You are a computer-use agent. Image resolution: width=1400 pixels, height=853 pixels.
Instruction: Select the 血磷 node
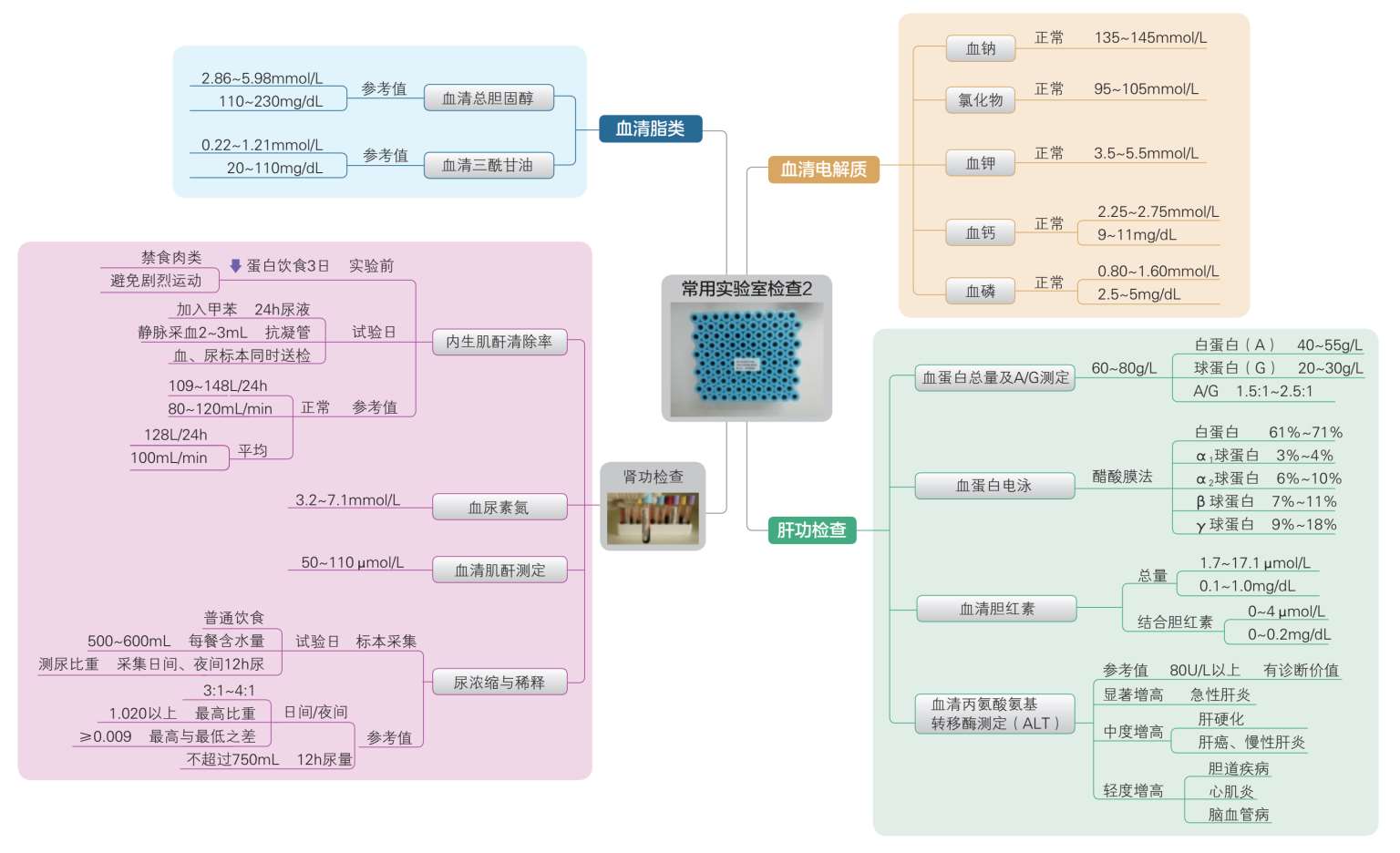click(x=981, y=292)
